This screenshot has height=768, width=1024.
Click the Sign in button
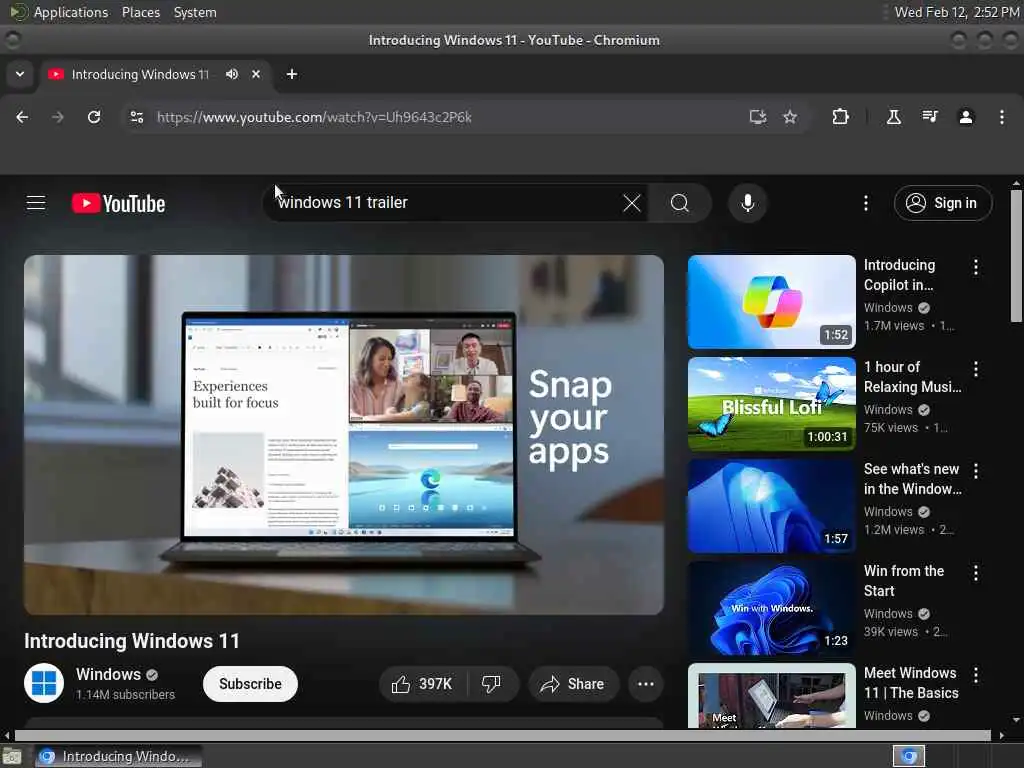[x=943, y=203]
